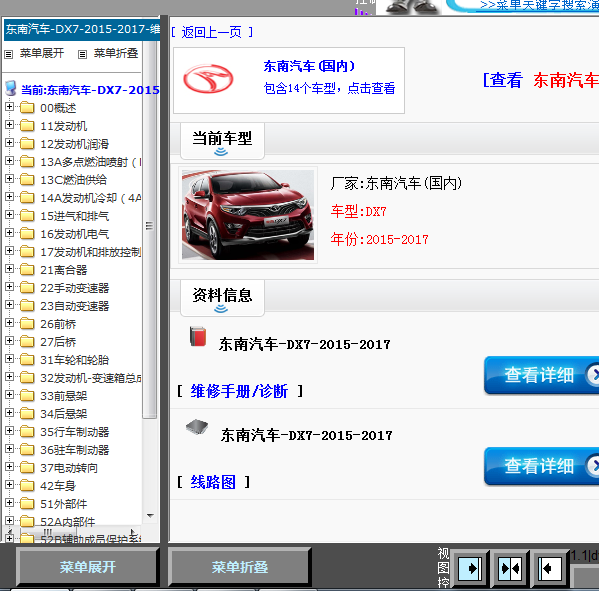Expand the 22手动变速器 tree node
599x591 pixels.
10,287
